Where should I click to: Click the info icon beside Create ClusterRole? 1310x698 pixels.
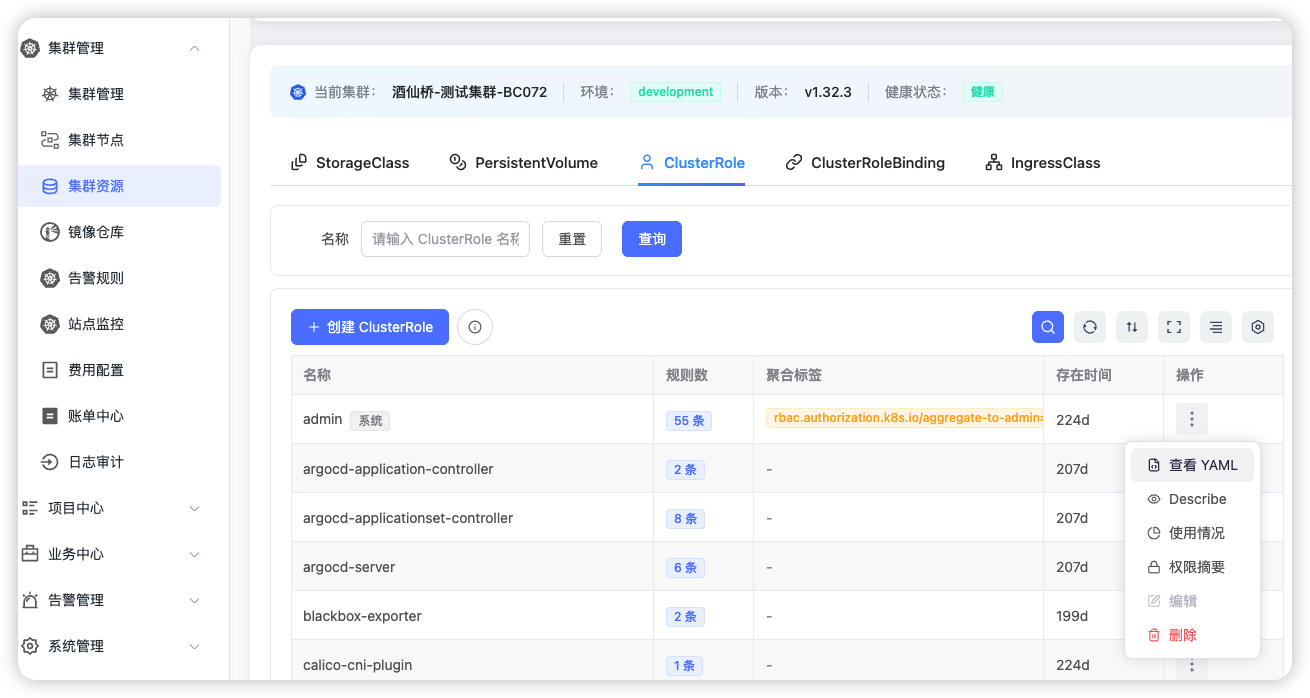tap(475, 327)
